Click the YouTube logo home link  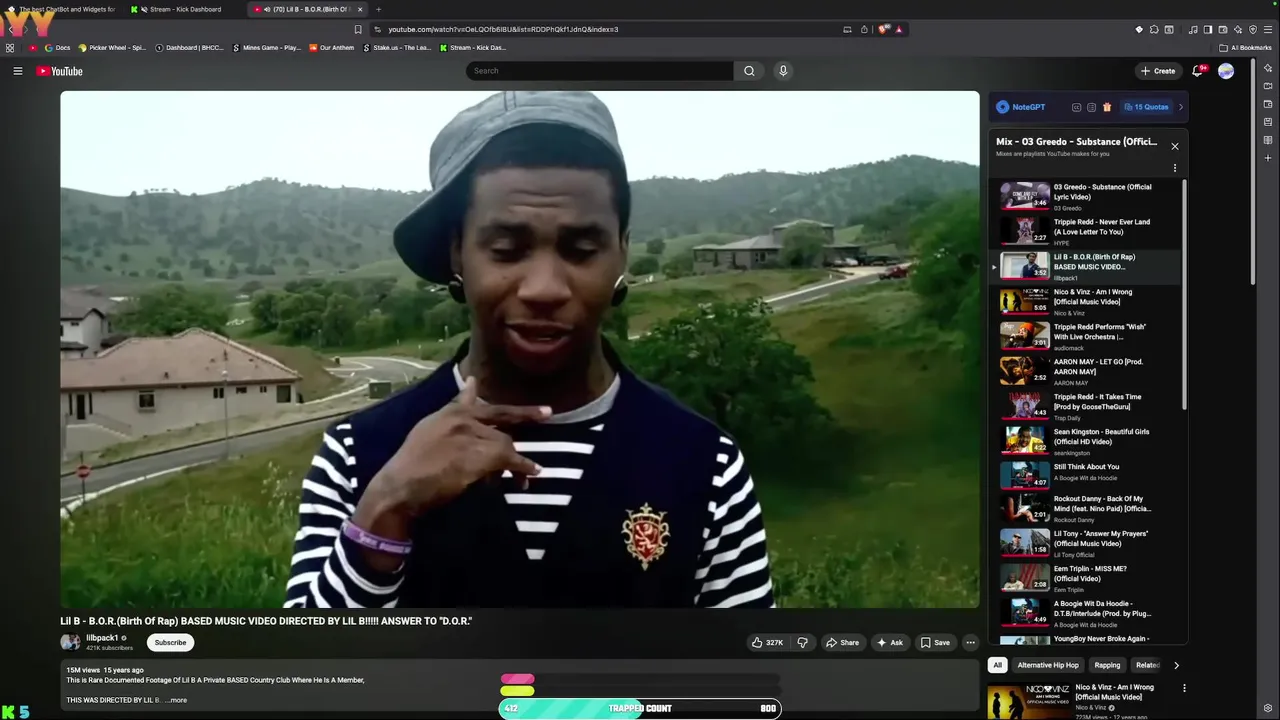pyautogui.click(x=59, y=71)
